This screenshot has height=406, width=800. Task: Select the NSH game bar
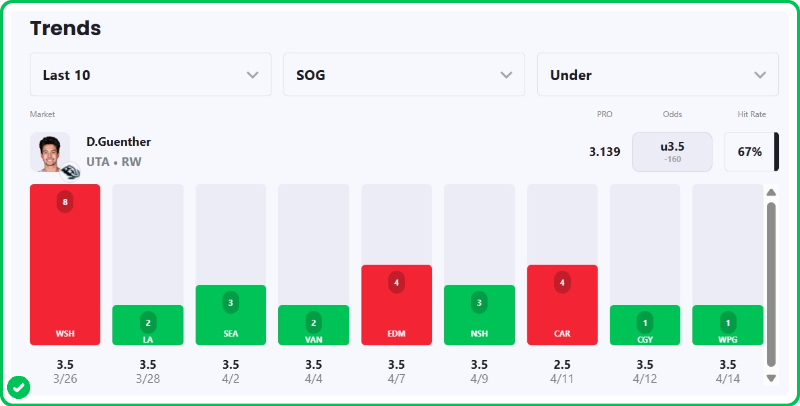479,314
